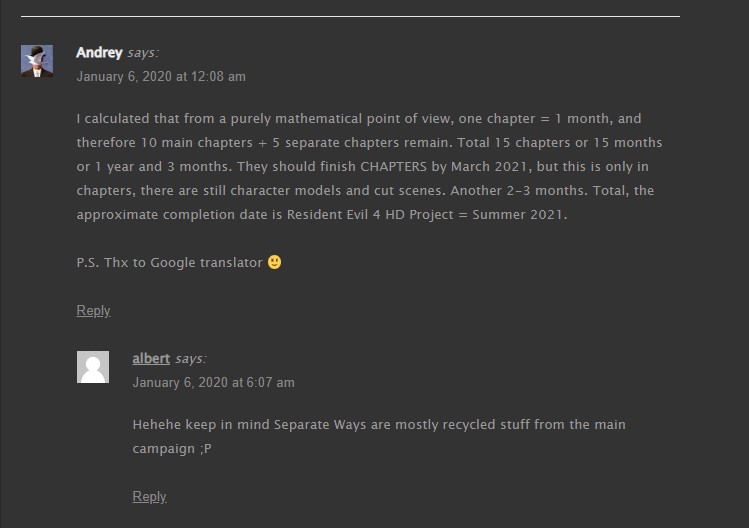The height and width of the screenshot is (528, 749).
Task: Click the "Summer 2021" text
Action: click(x=519, y=215)
